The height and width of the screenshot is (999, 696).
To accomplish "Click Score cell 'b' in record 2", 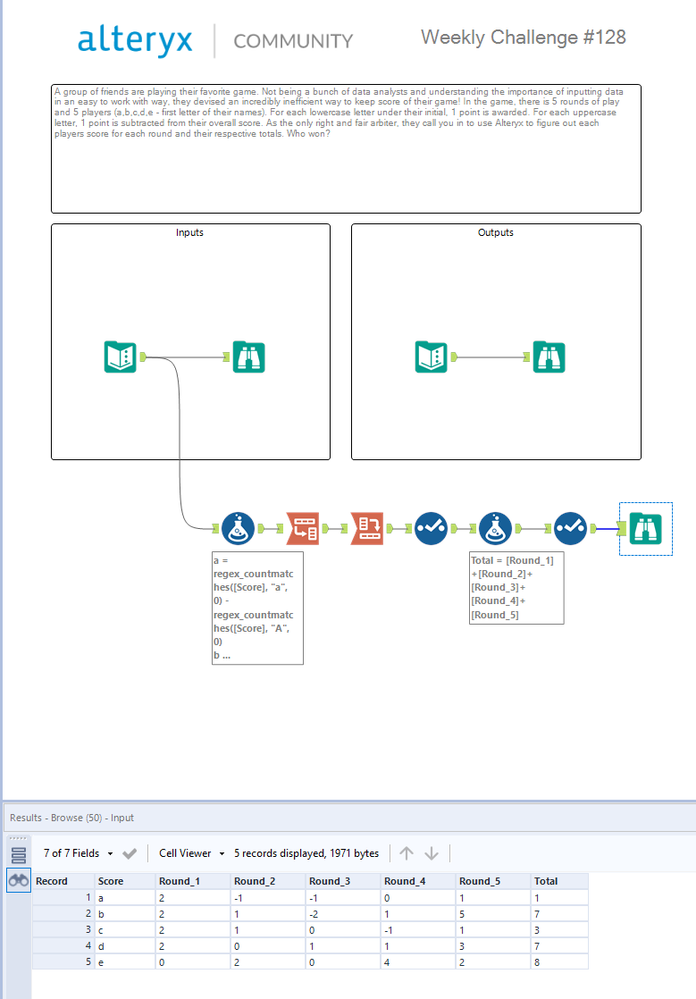I will coord(125,914).
